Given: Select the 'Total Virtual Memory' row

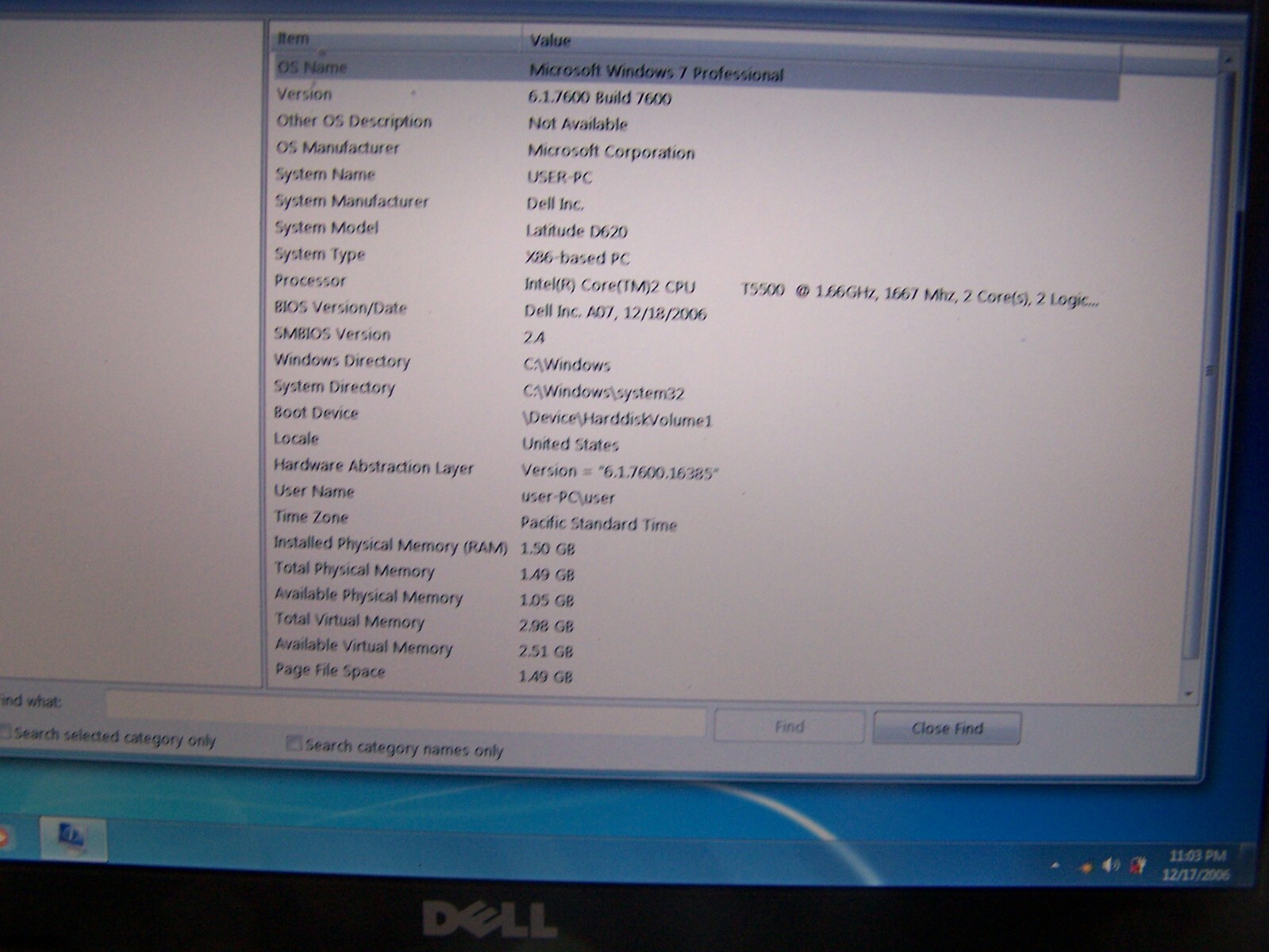Looking at the screenshot, I should 349,621.
